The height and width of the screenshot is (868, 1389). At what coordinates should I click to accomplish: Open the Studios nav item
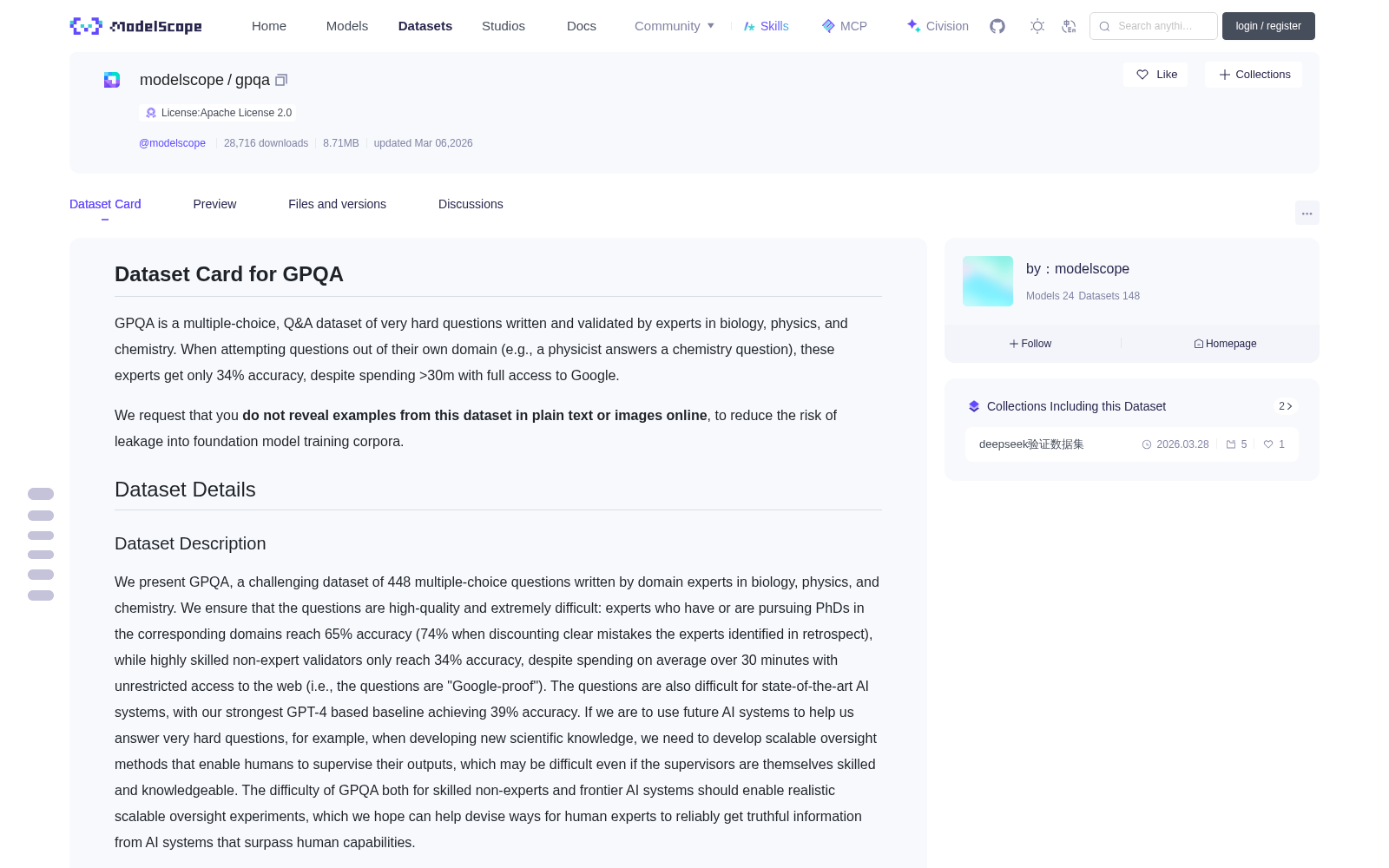(504, 26)
